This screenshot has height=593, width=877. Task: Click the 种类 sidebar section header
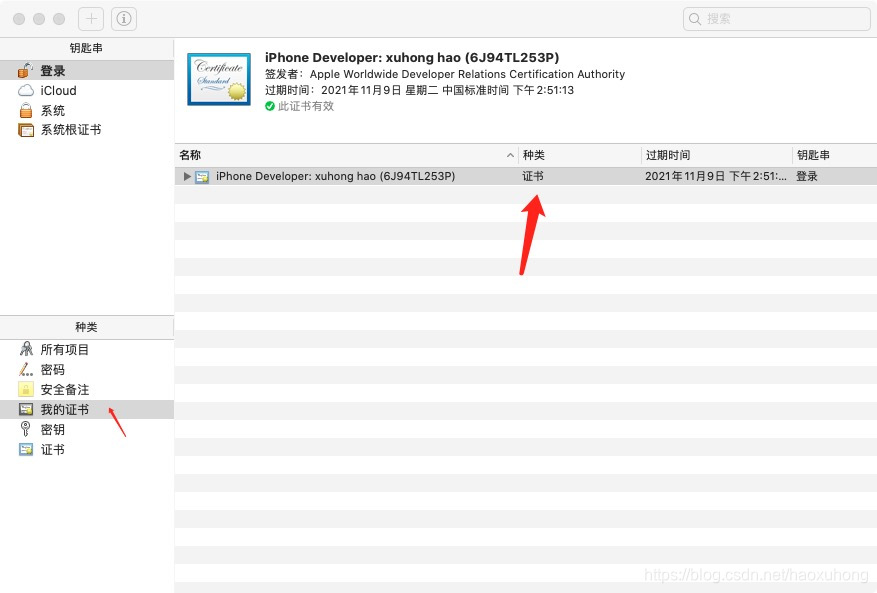coord(86,327)
